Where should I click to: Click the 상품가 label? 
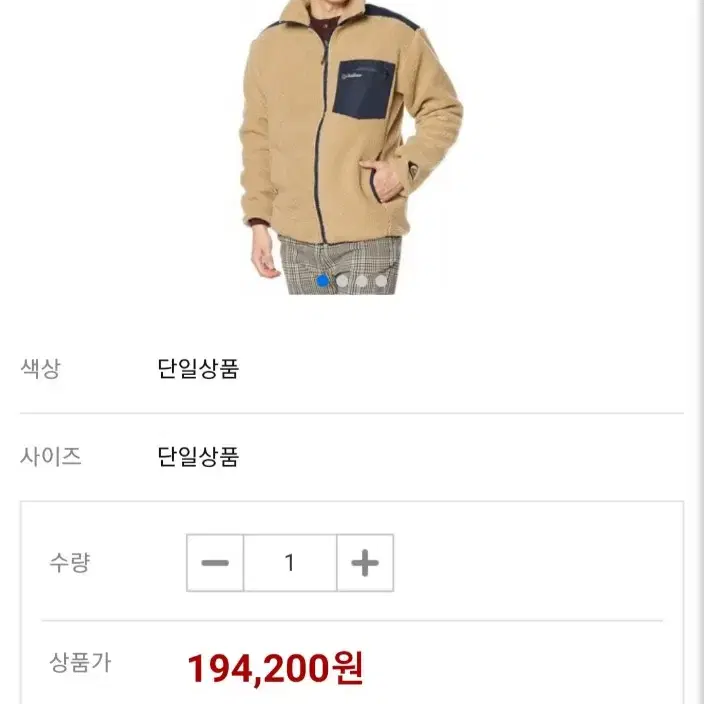pos(80,663)
